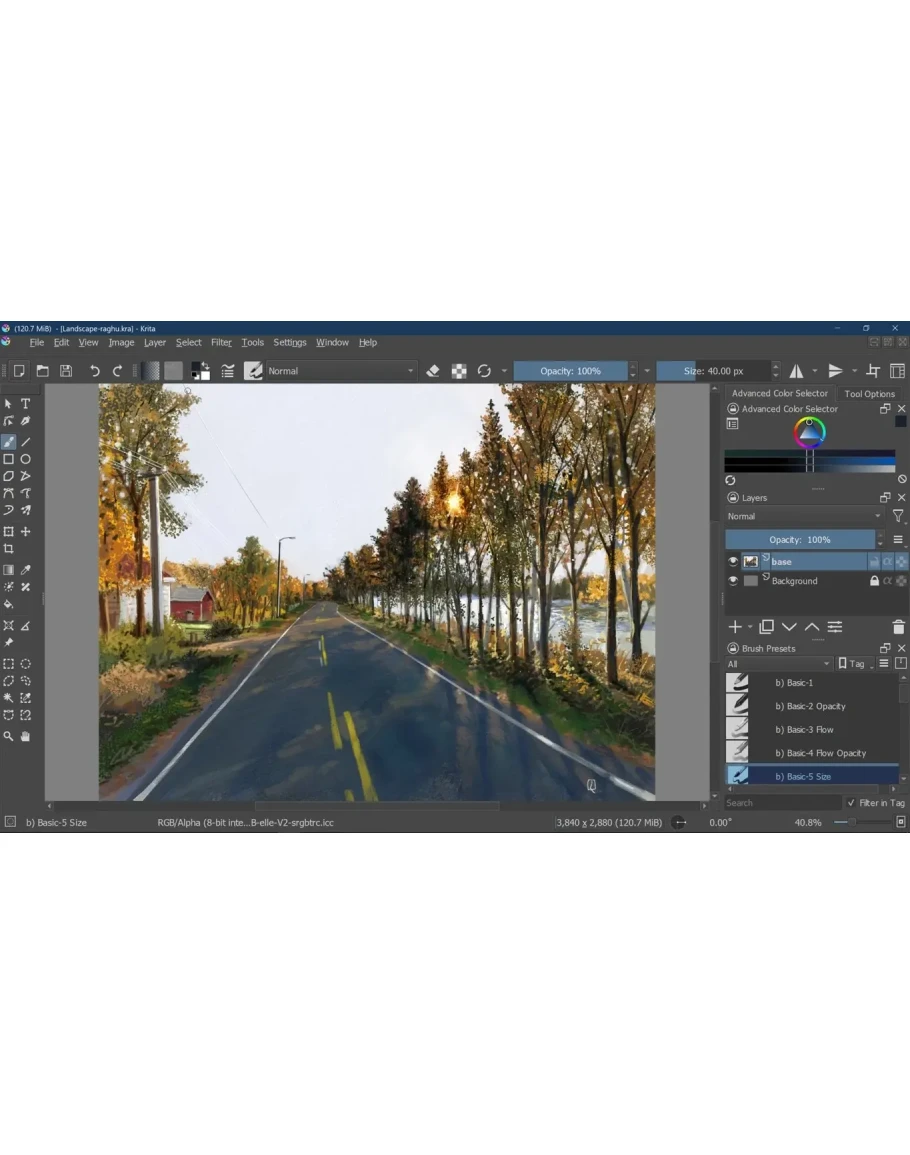Screen dimensions: 910x1155
Task: Click the brush Opacity slider in toolbar
Action: [x=570, y=371]
